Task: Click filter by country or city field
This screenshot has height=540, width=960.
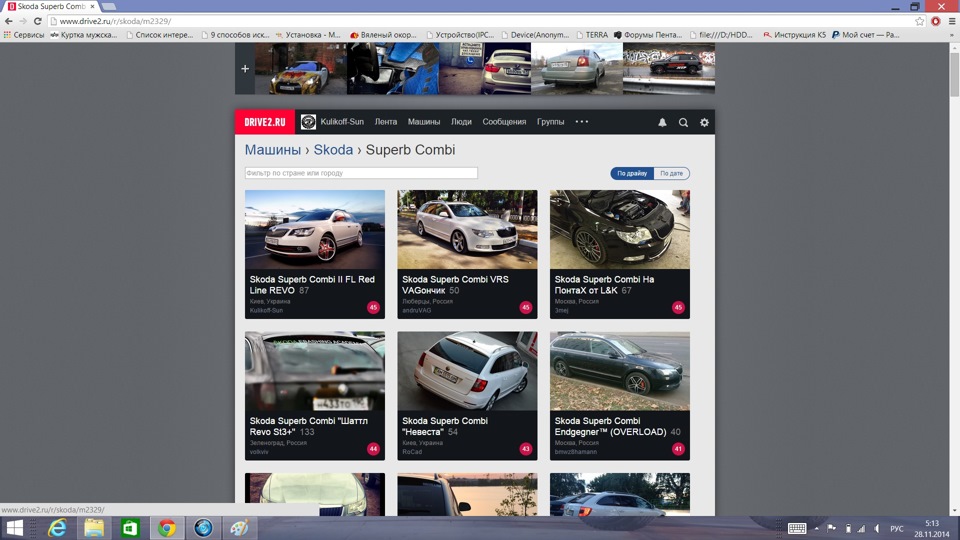Action: point(361,173)
